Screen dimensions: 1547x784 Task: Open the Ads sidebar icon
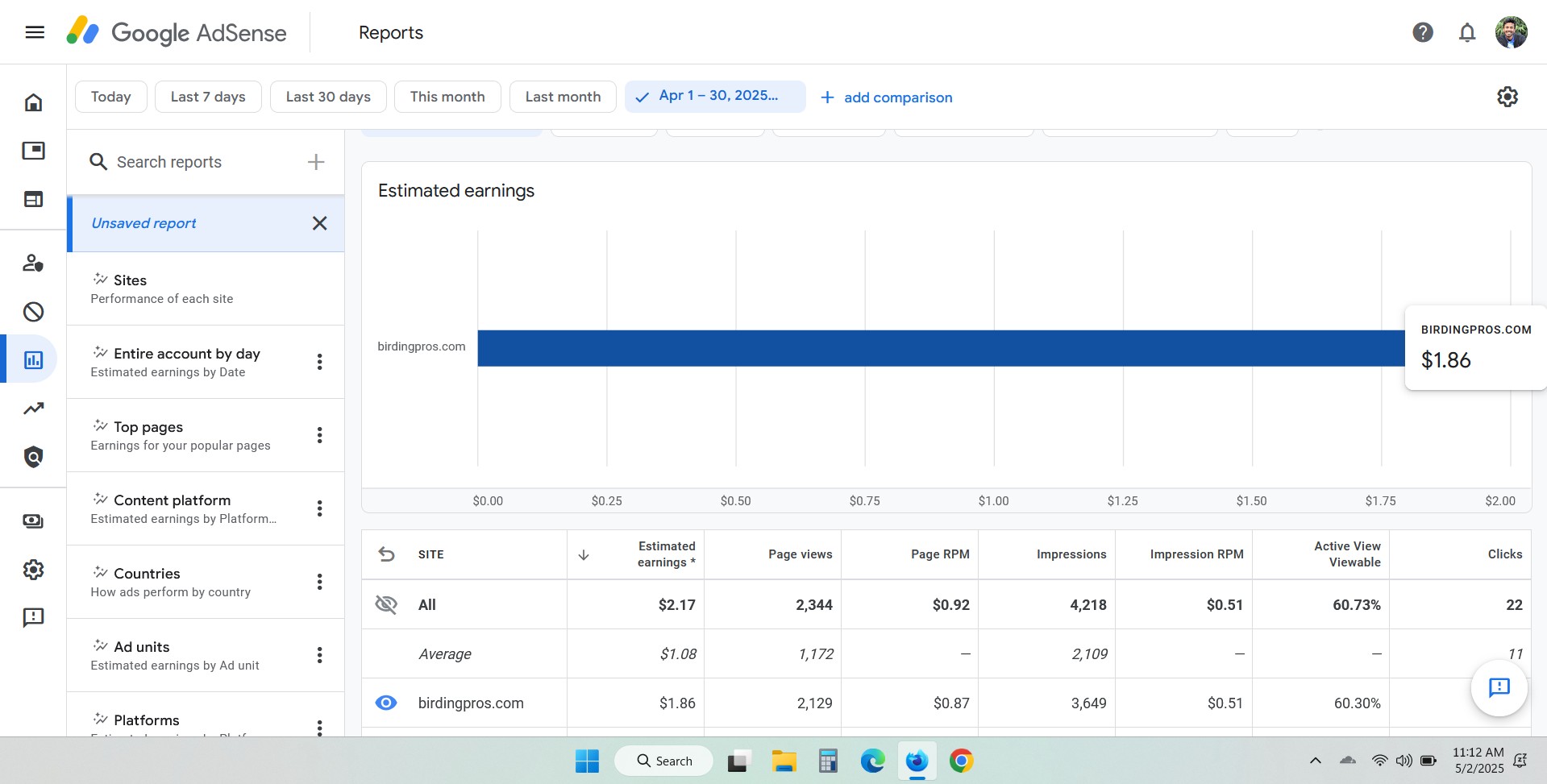coord(33,151)
